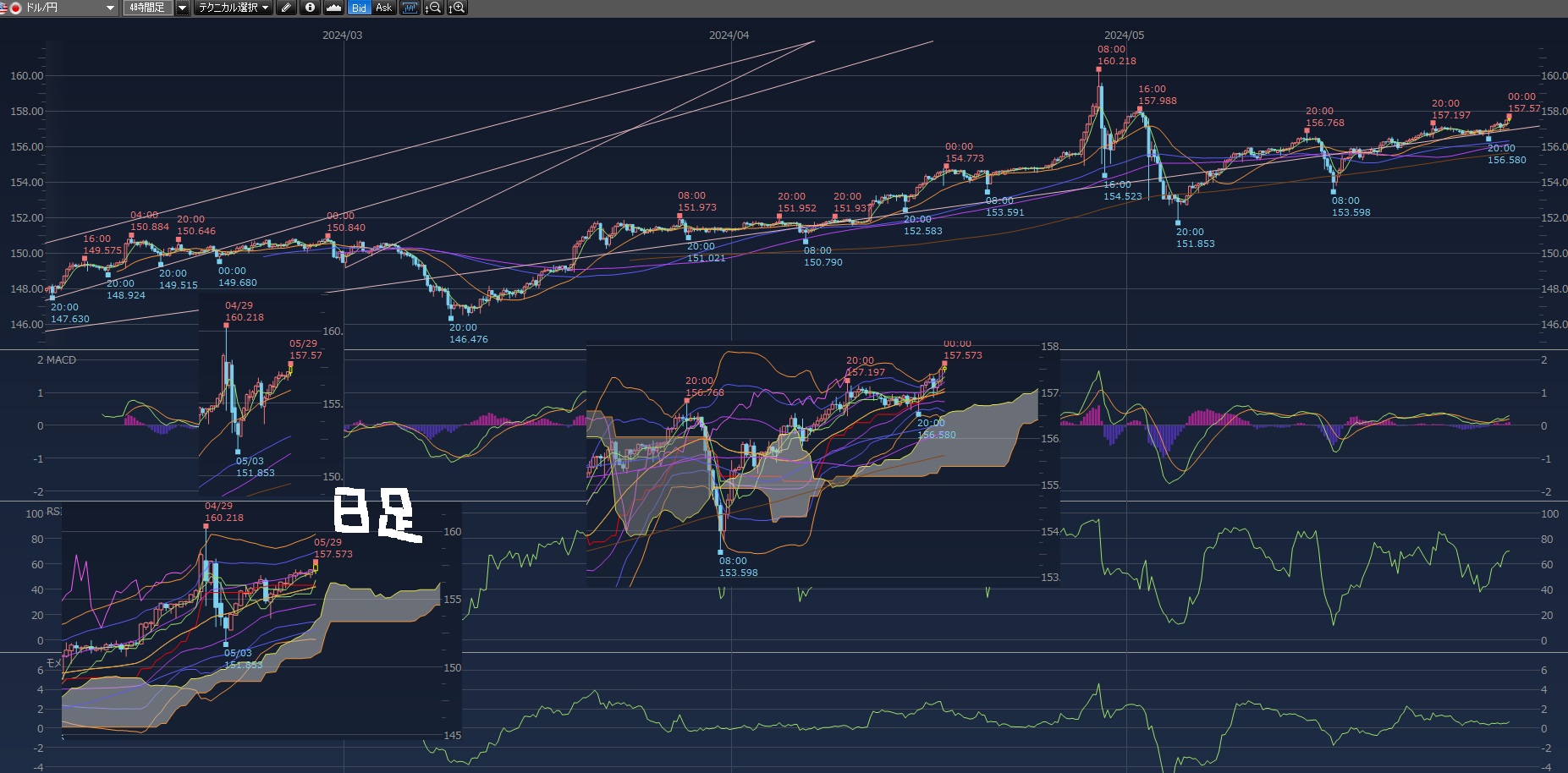This screenshot has height=773, width=1568.
Task: Click the Japan flag icon in the pair selector
Action: point(14,8)
